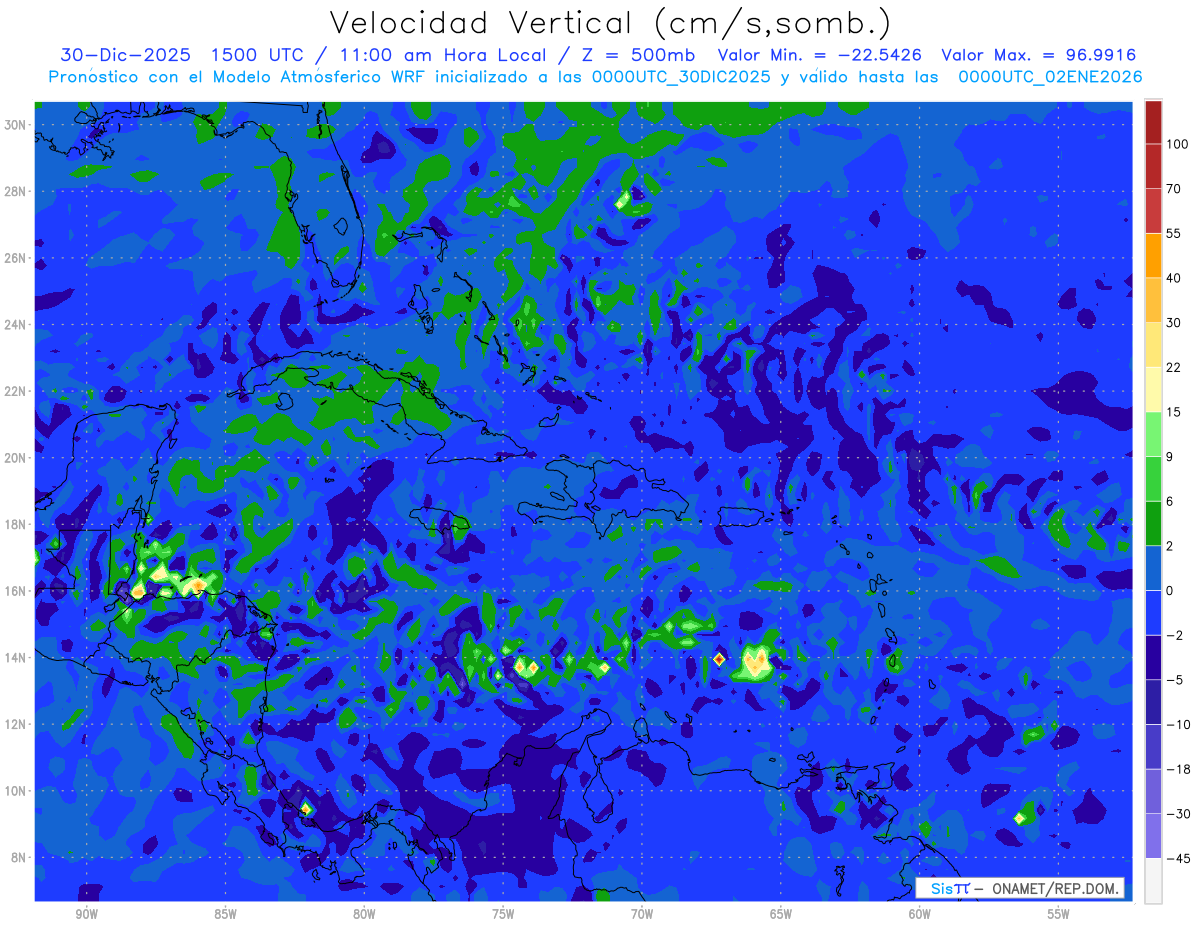Click purple swatch between -30 and -18
This screenshot has height=927, width=1200.
(1153, 791)
